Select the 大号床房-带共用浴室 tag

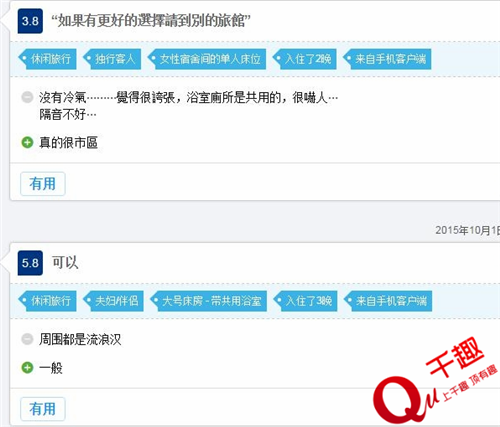coord(208,301)
